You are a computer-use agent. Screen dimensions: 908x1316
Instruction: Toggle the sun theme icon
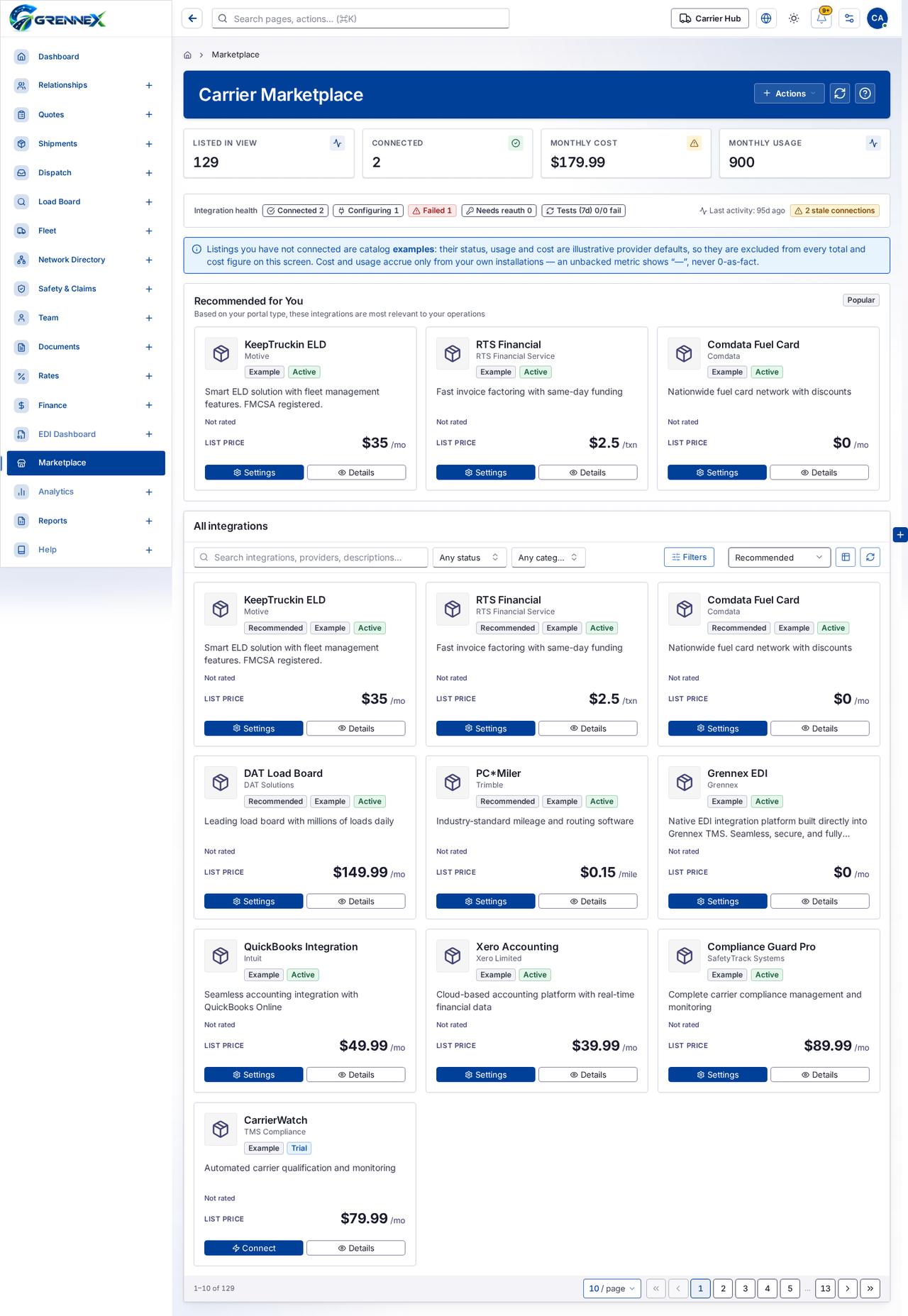point(794,18)
